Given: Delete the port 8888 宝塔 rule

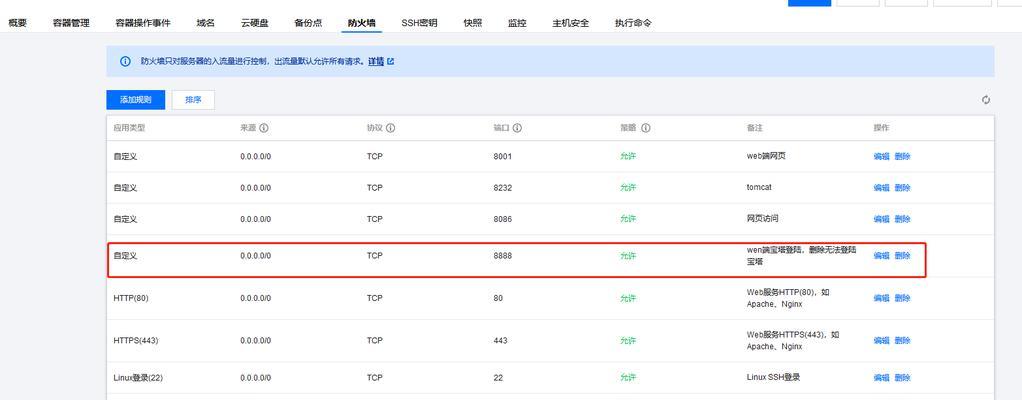Looking at the screenshot, I should [x=902, y=256].
